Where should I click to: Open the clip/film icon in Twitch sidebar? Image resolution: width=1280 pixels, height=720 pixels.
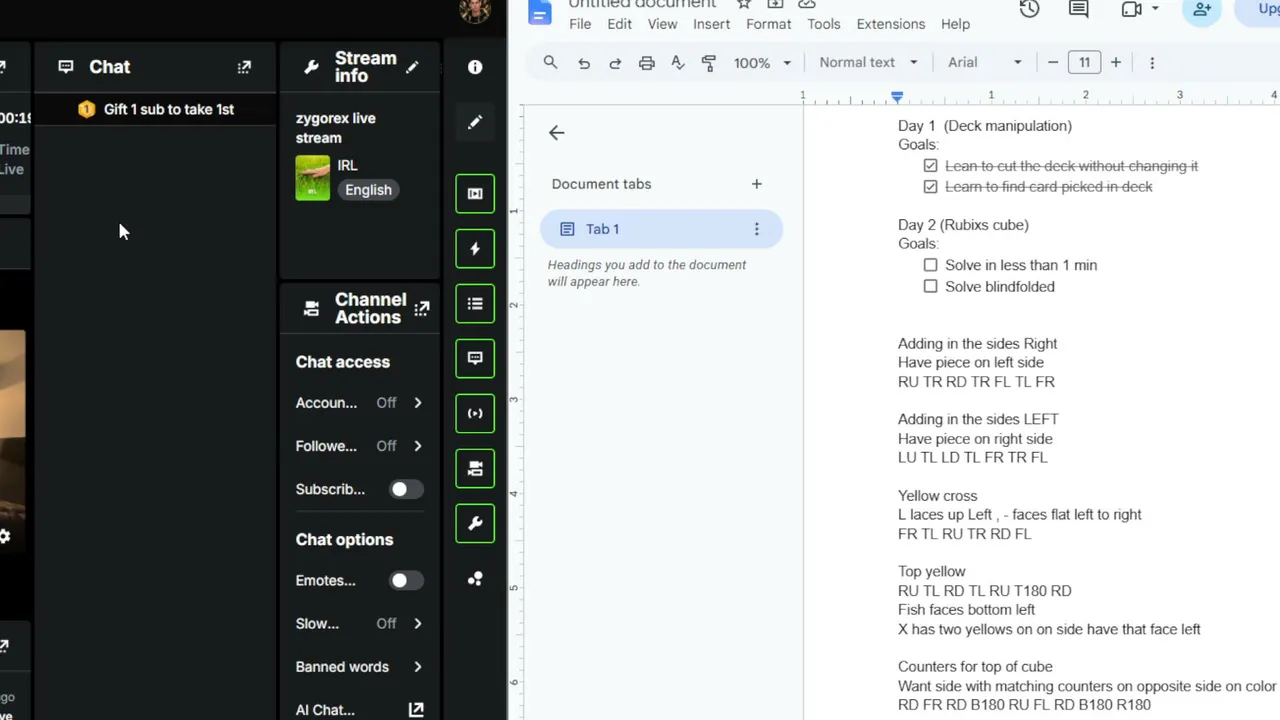(475, 194)
